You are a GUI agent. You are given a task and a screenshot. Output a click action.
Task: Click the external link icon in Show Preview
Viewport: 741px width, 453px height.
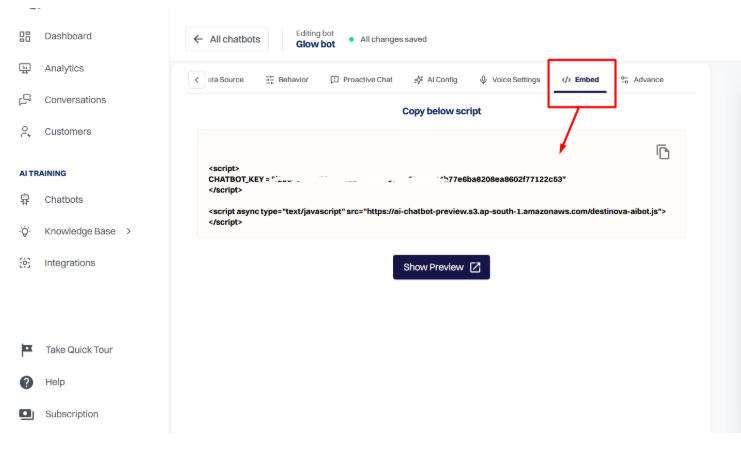[x=475, y=267]
